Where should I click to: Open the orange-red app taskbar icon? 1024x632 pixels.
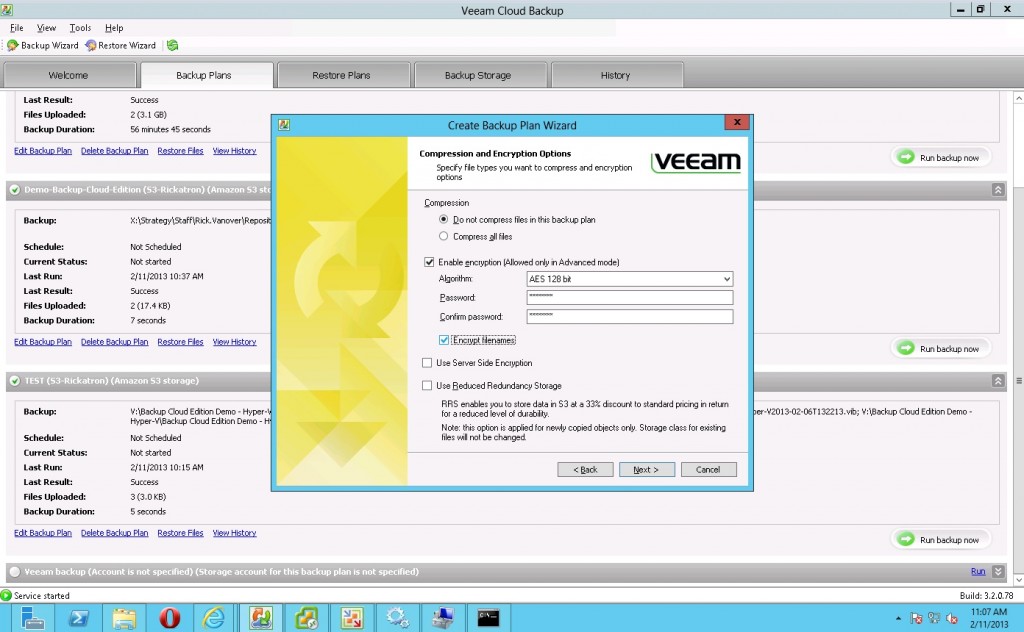[351, 618]
